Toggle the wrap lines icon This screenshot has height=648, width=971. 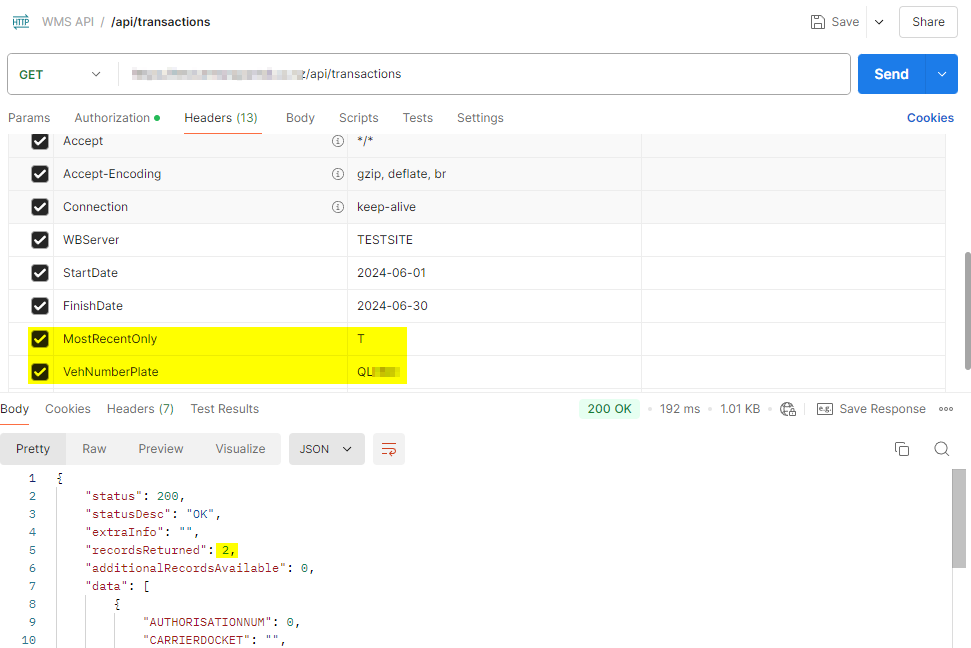point(389,449)
